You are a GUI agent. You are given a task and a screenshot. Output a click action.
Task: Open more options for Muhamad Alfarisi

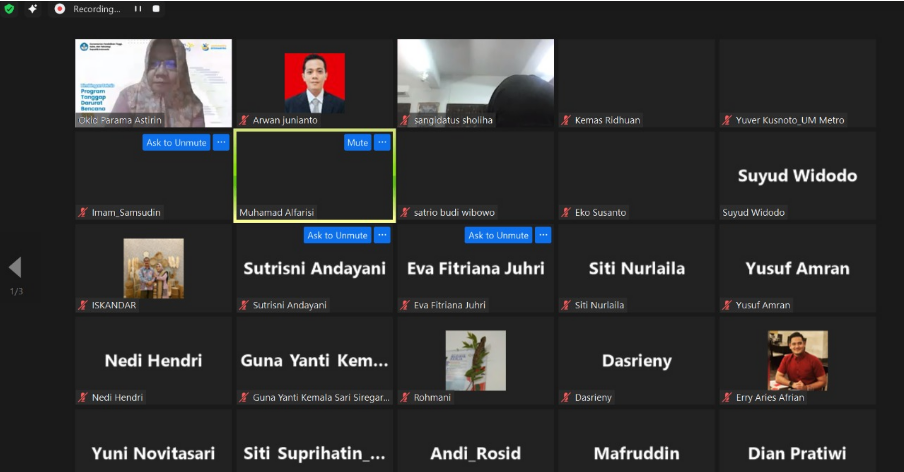tap(382, 143)
